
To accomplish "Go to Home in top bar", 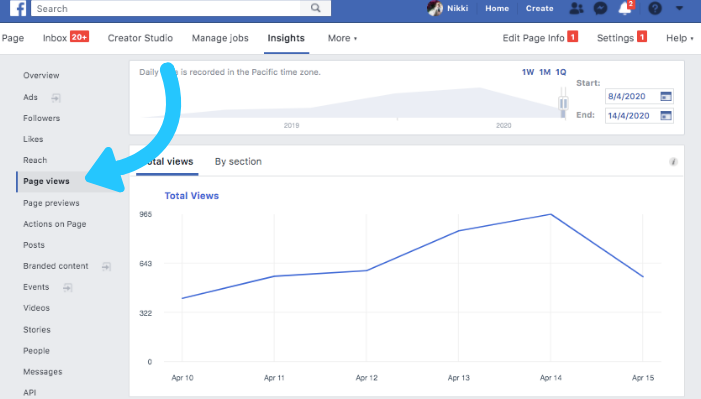I will coord(497,8).
